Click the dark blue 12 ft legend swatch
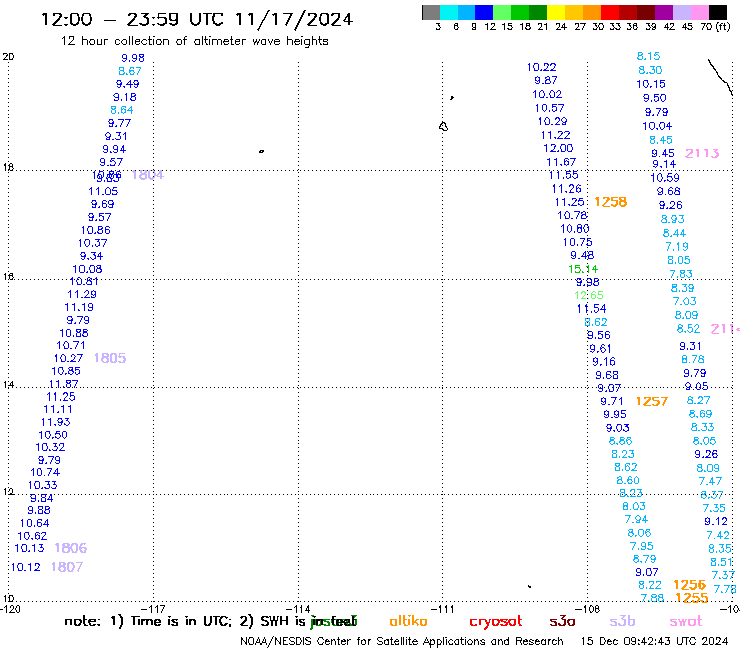Screen dimensions: 740x650 click(x=484, y=12)
